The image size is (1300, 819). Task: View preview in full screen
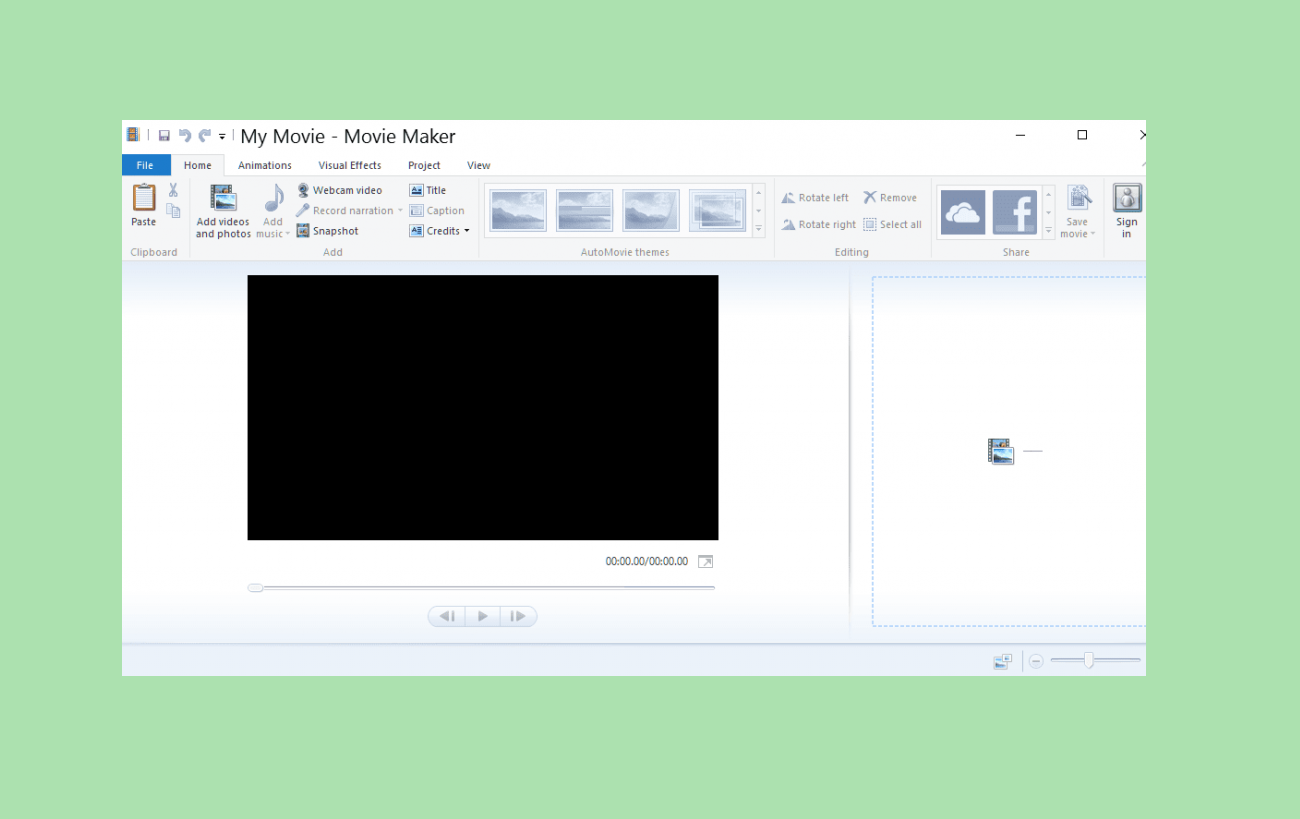coord(706,562)
